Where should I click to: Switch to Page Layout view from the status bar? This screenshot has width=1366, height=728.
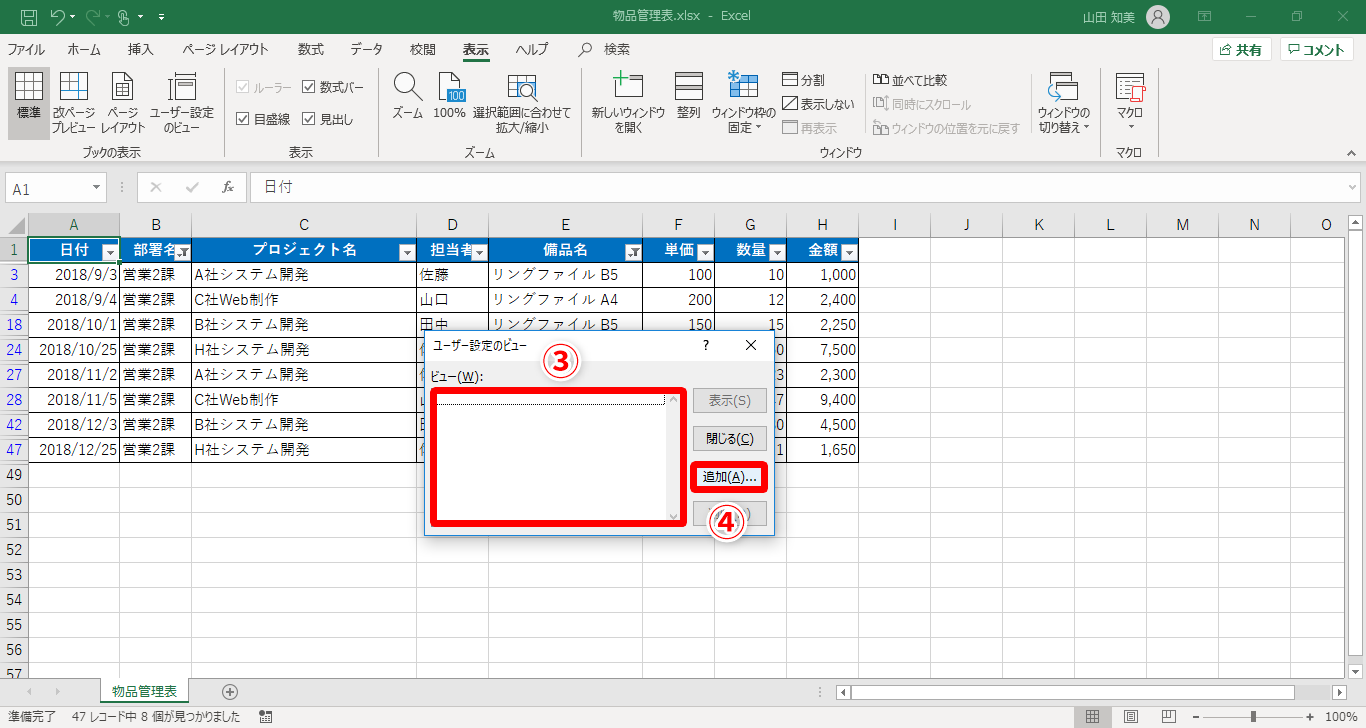(x=1130, y=716)
